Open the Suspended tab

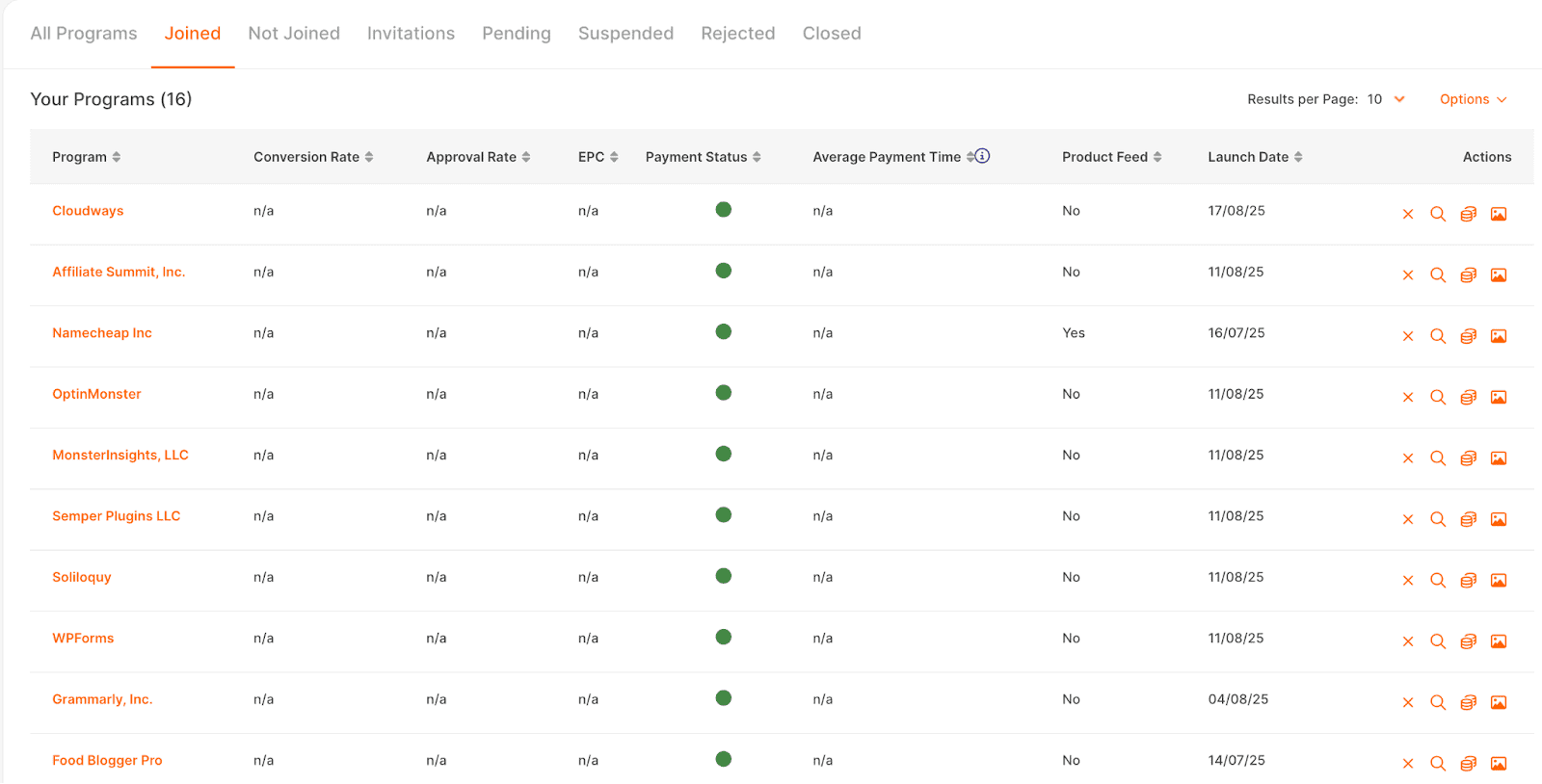click(x=625, y=34)
